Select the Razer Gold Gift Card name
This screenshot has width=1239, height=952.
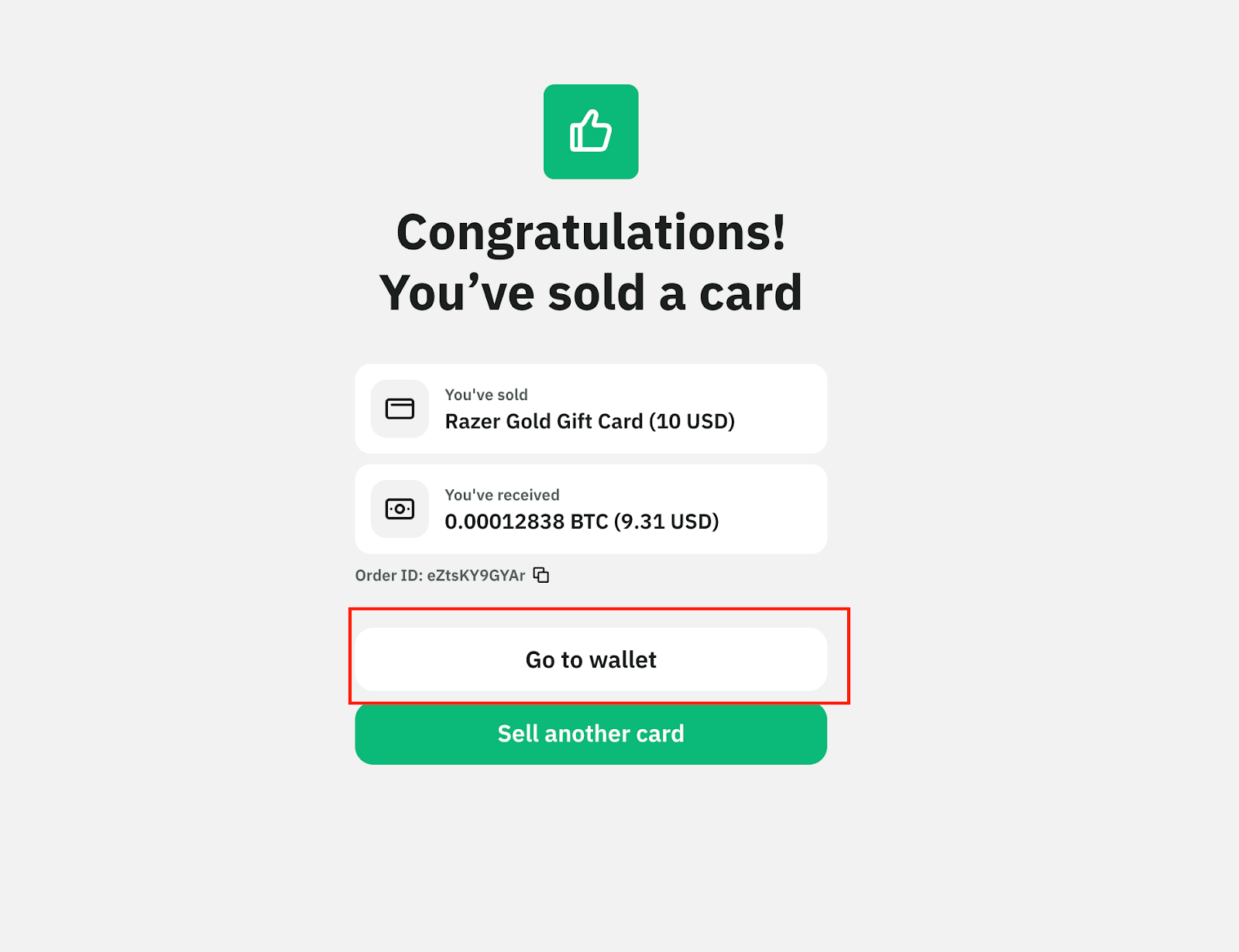point(544,422)
